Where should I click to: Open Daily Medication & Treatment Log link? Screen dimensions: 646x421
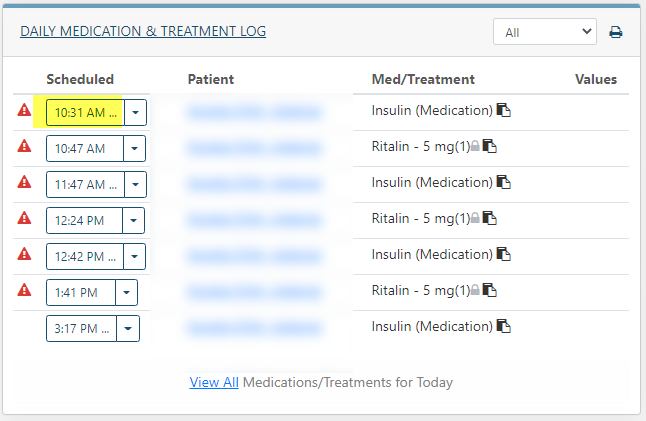point(143,31)
